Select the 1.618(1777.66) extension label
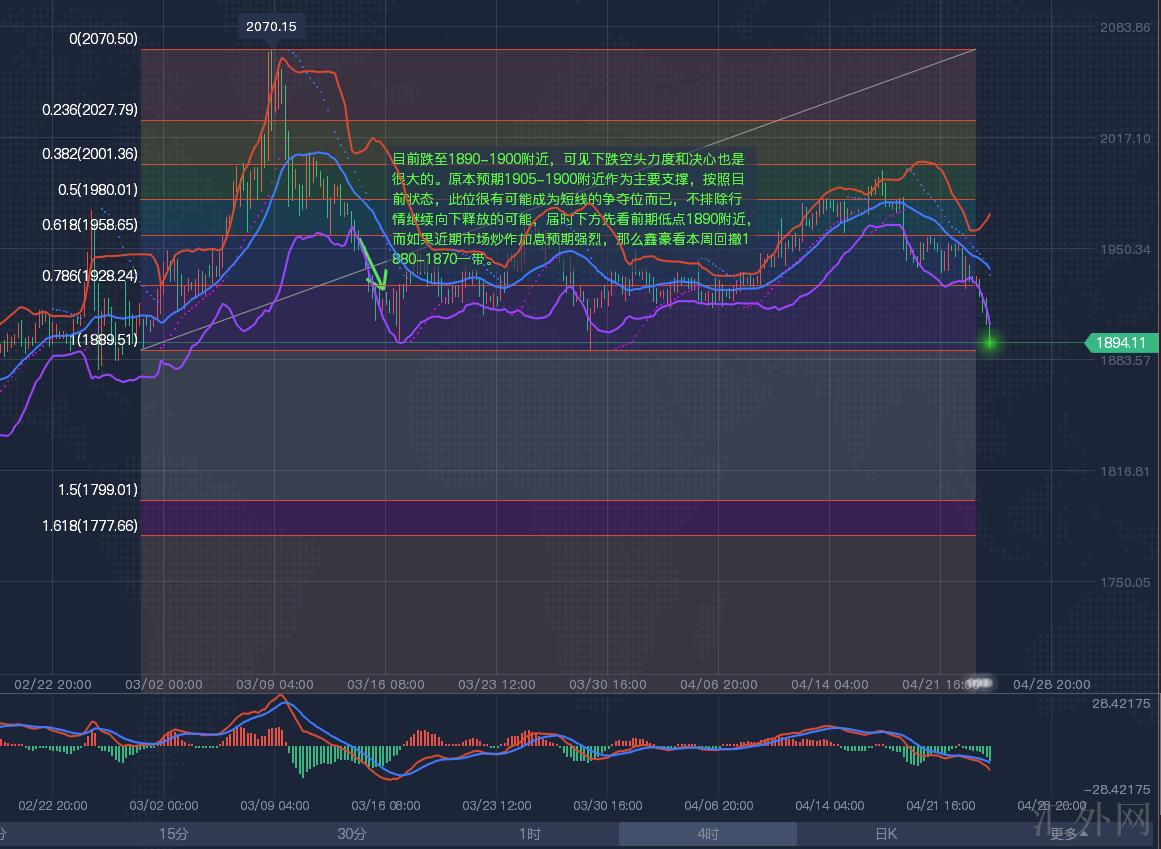 point(90,525)
